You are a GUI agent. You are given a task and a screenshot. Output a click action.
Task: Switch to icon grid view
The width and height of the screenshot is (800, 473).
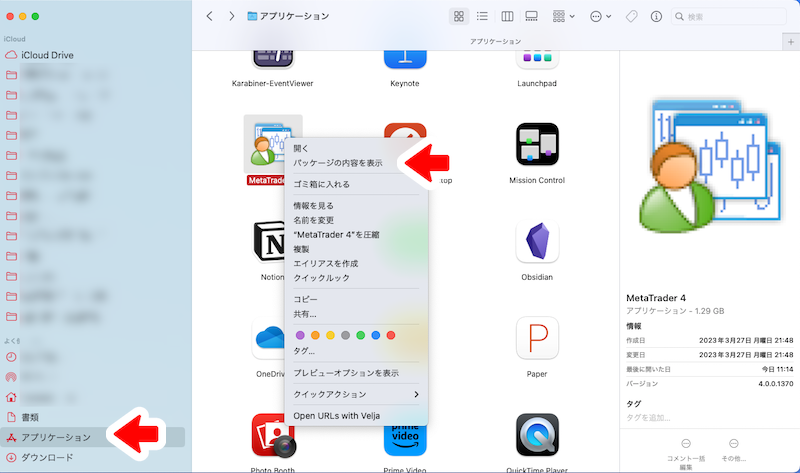pyautogui.click(x=459, y=16)
